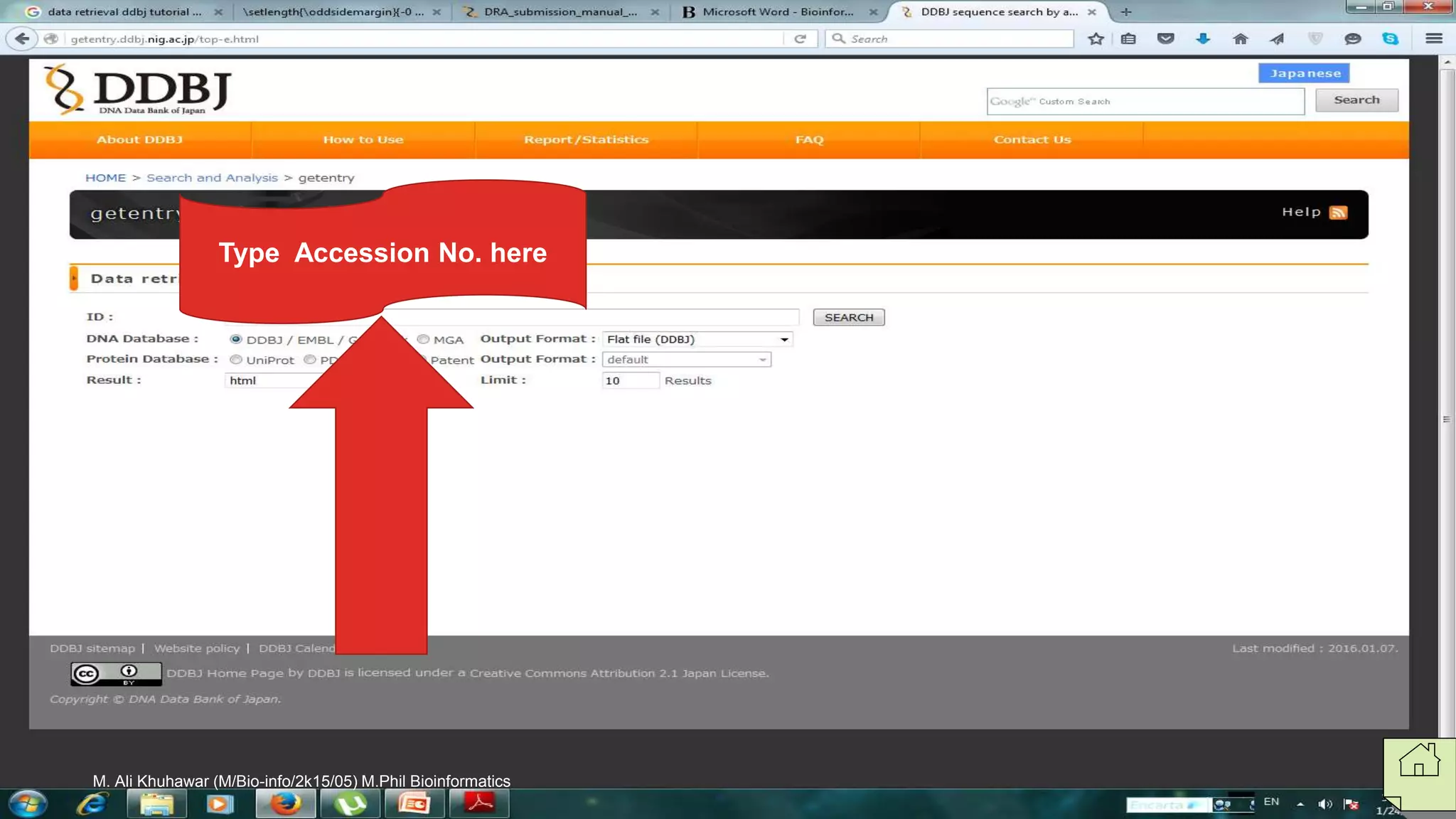Click the blue downloads arrow icon
This screenshot has width=1456, height=819.
(x=1203, y=39)
